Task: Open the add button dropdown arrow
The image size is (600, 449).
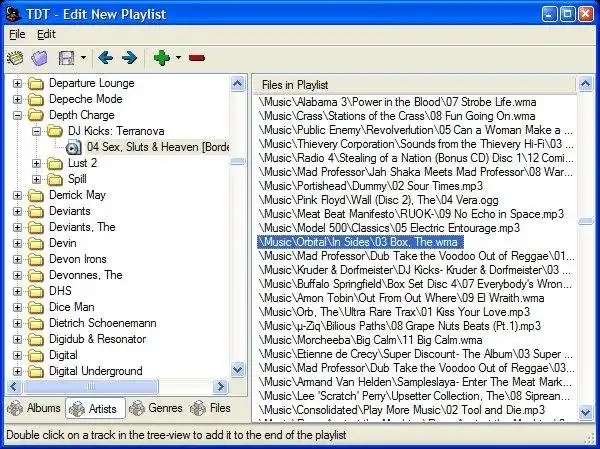Action: click(178, 58)
